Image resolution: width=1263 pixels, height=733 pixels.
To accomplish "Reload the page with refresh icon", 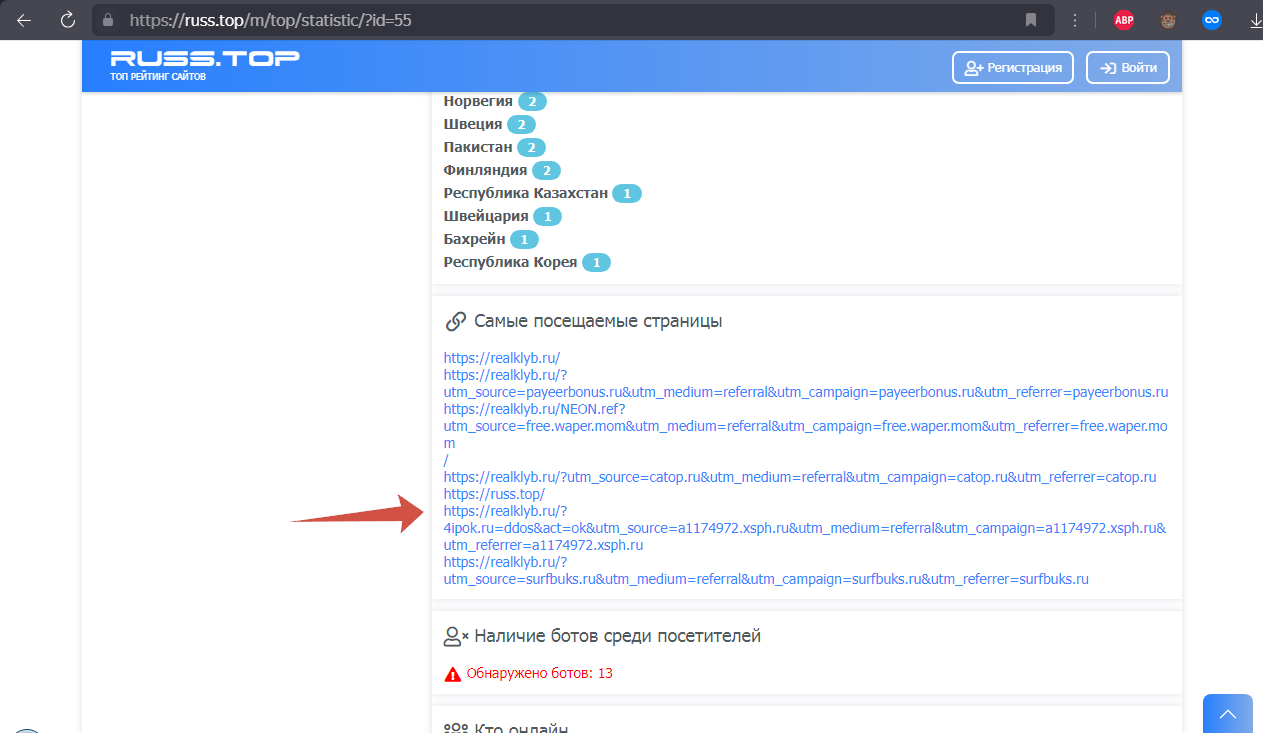I will 67,20.
